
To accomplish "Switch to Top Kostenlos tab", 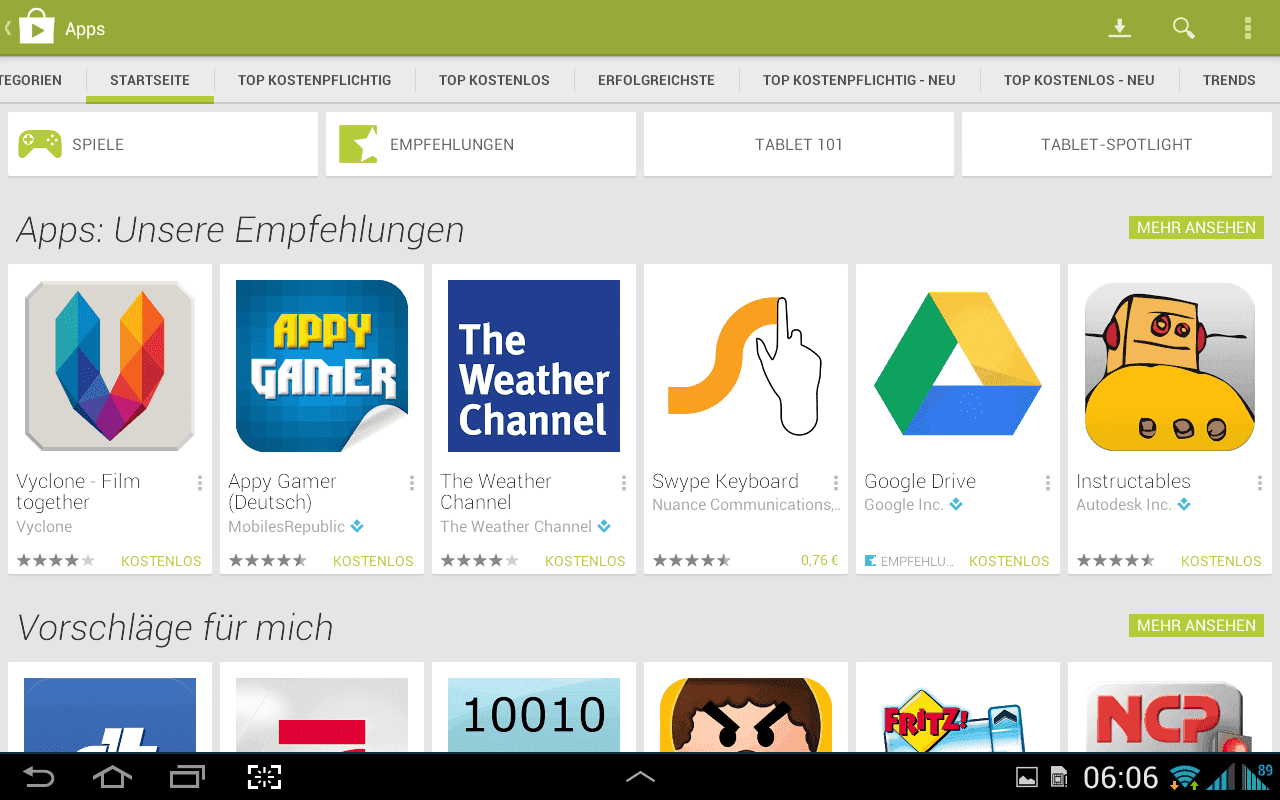I will 494,80.
